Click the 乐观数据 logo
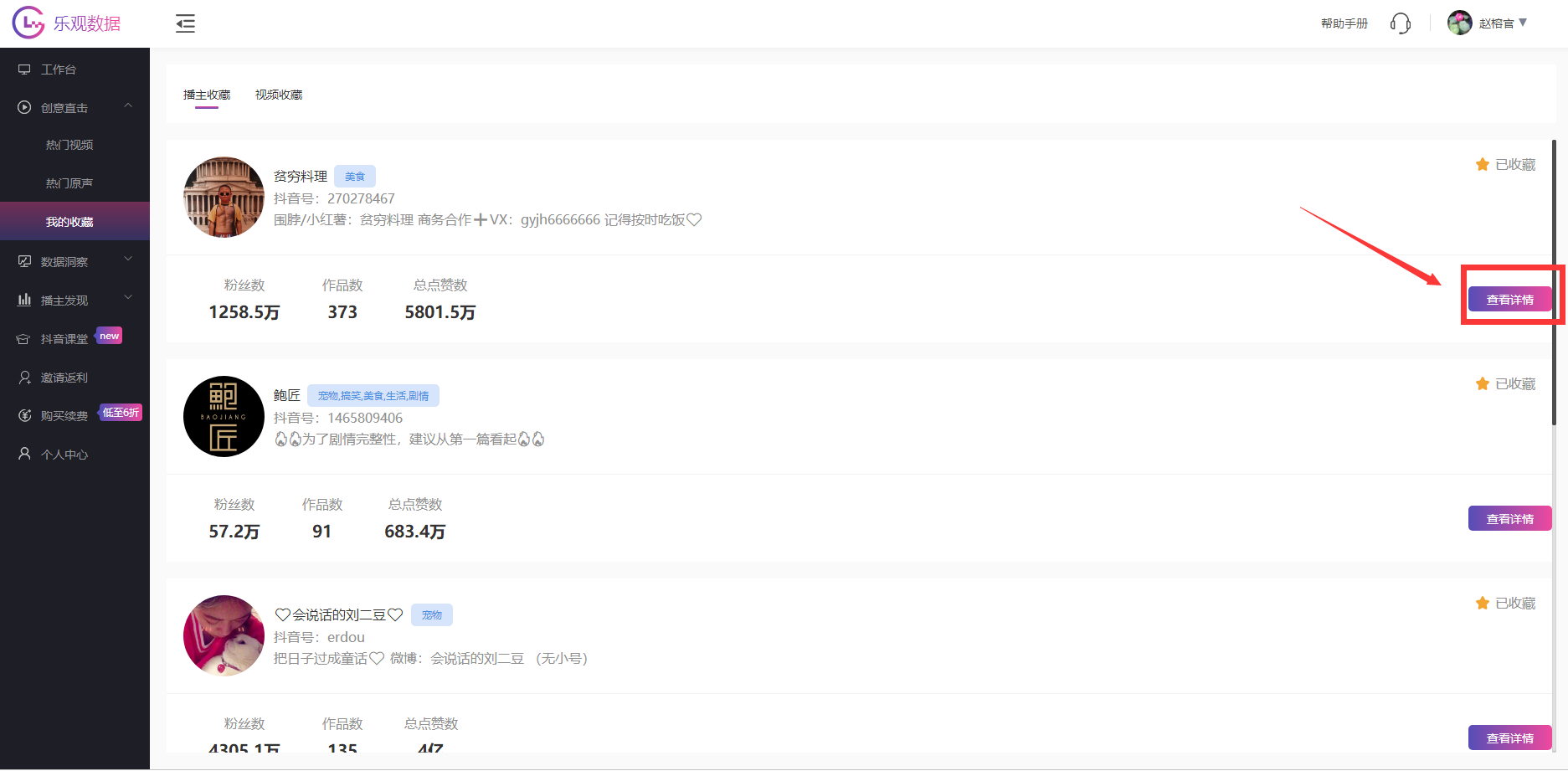This screenshot has height=771, width=1568. [x=67, y=23]
